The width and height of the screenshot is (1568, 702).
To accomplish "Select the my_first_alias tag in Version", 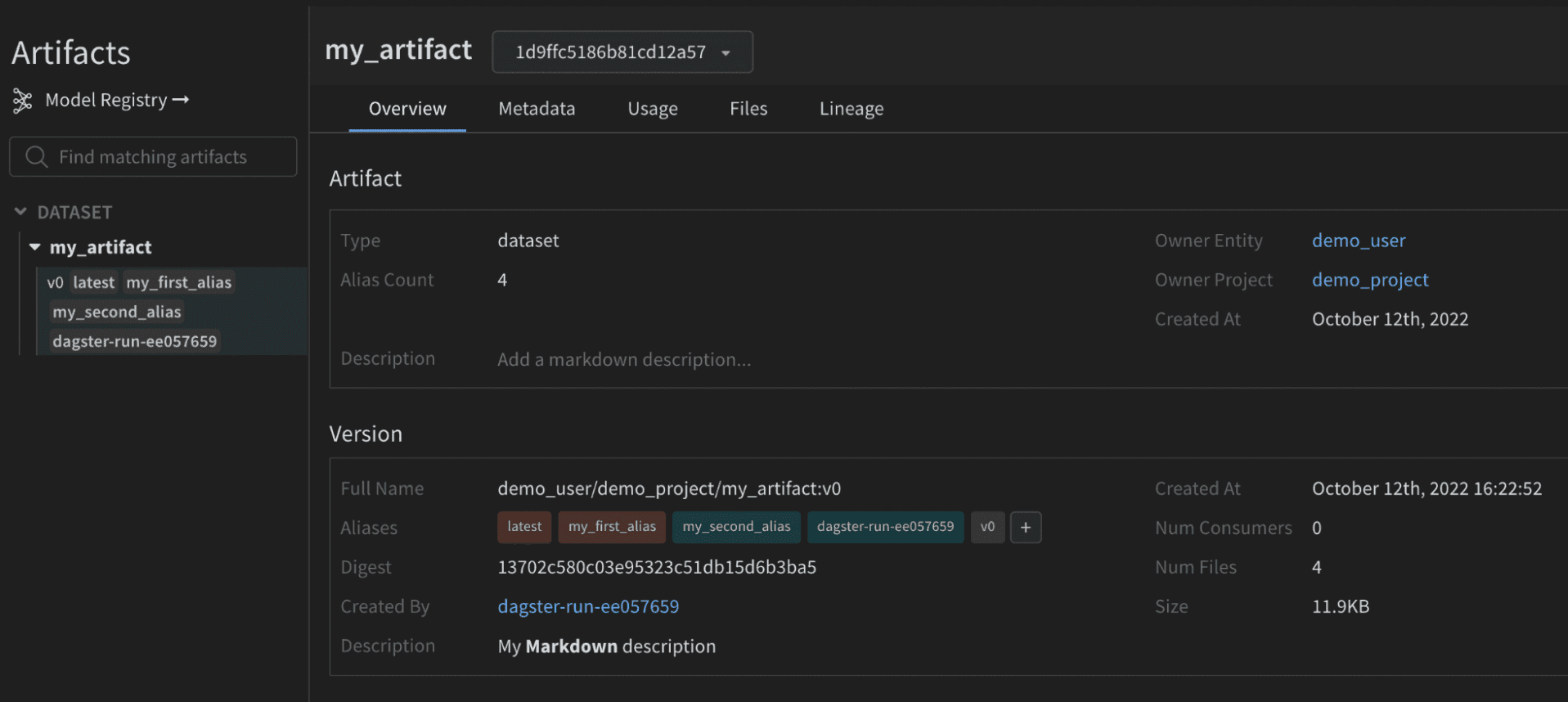I will pos(612,527).
